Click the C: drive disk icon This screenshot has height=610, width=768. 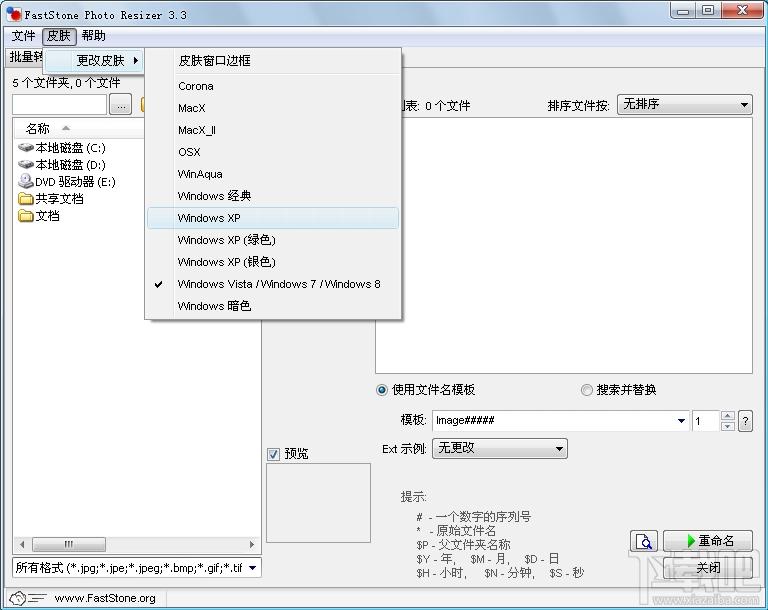coord(25,147)
